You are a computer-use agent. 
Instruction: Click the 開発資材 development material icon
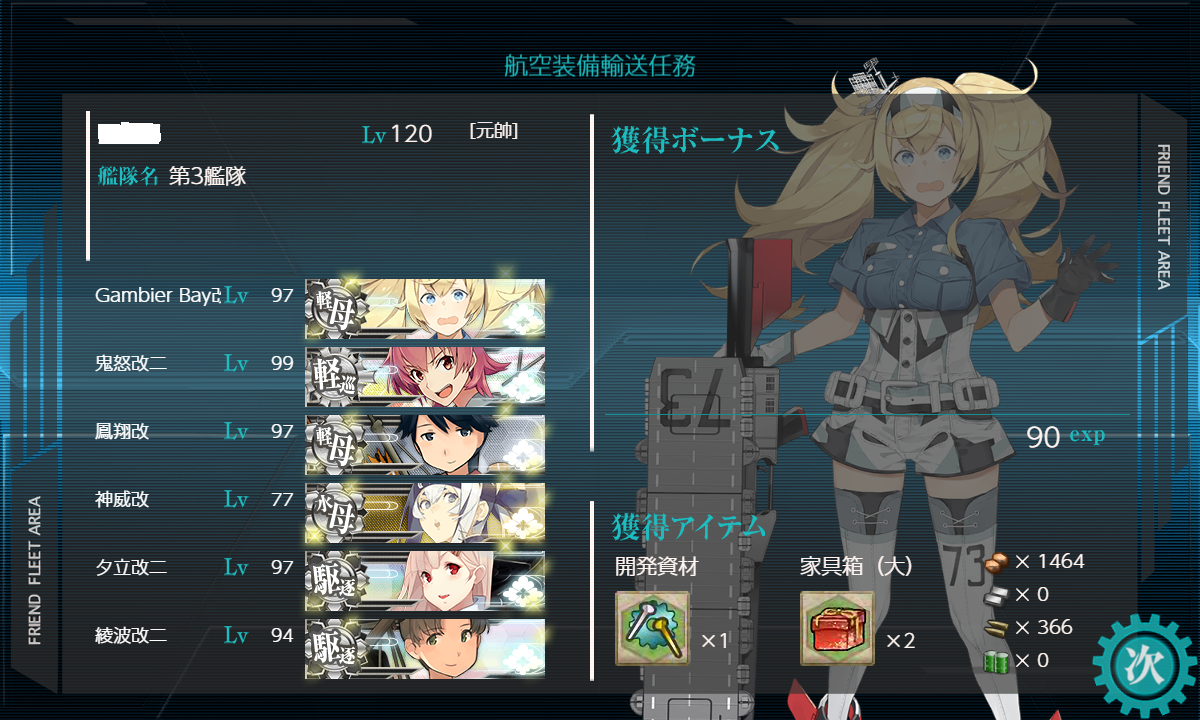pyautogui.click(x=652, y=628)
